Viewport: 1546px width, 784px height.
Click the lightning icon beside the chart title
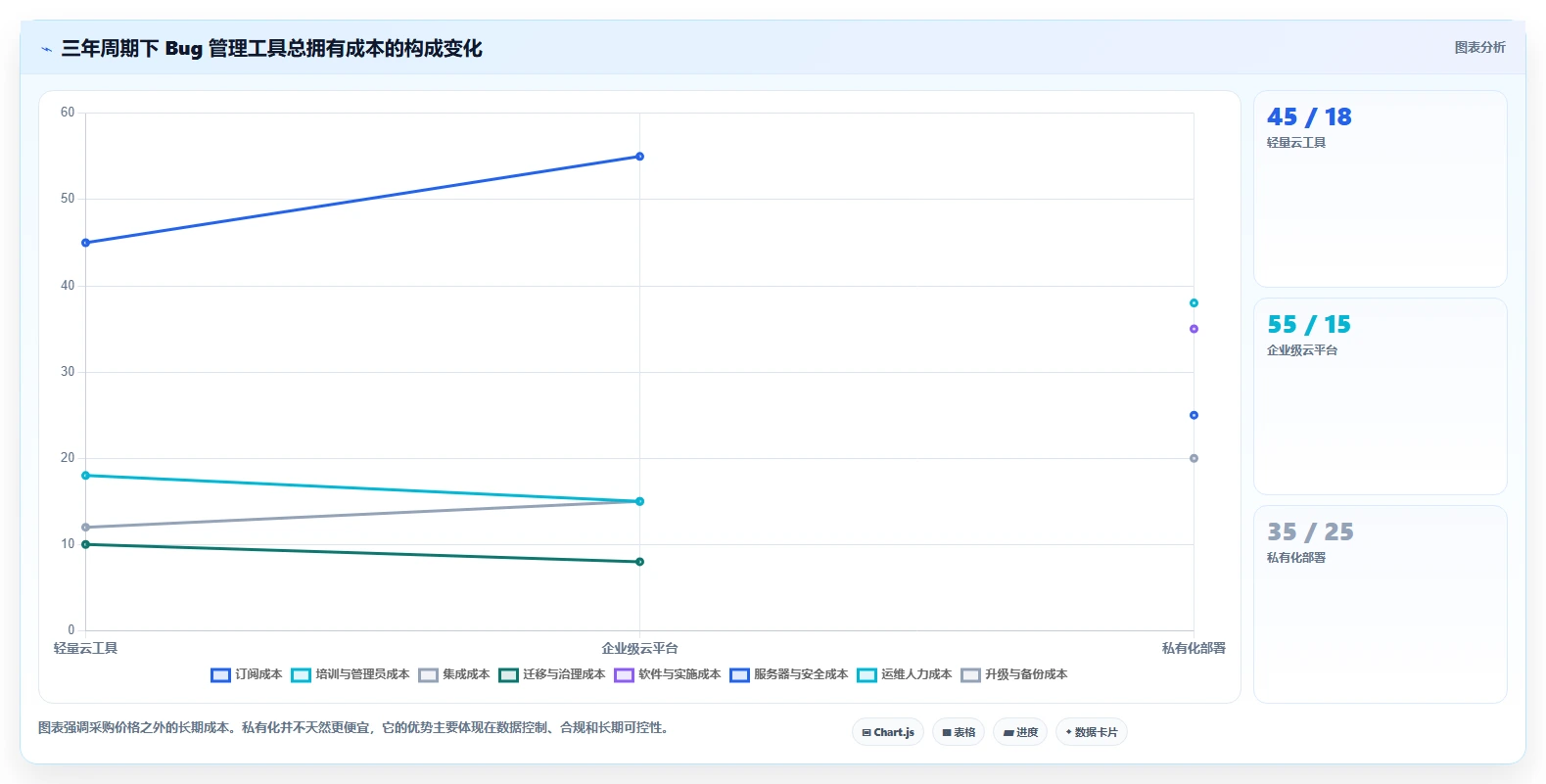tap(46, 49)
